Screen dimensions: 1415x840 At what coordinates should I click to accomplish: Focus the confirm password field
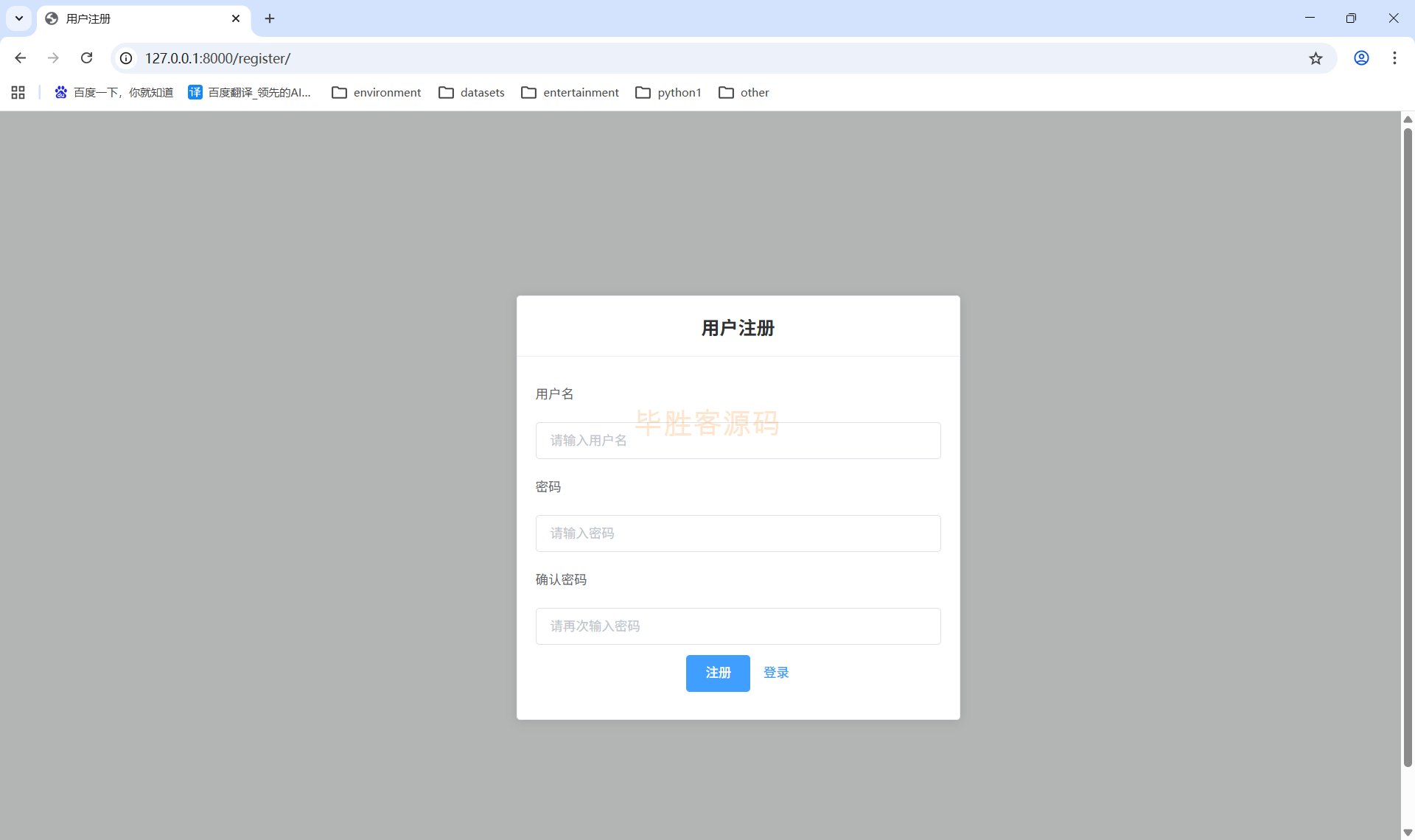(738, 626)
